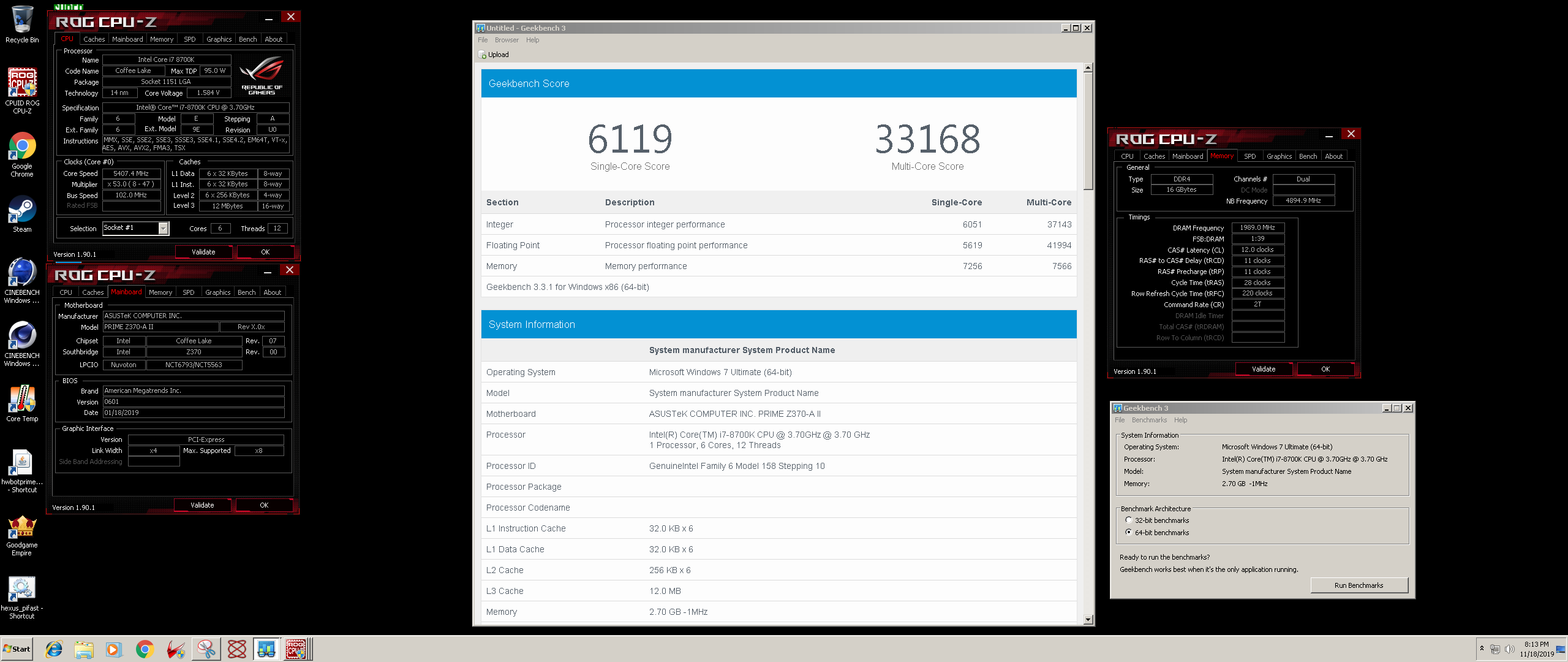
Task: Show hidden tray icons chevron
Action: point(1482,649)
